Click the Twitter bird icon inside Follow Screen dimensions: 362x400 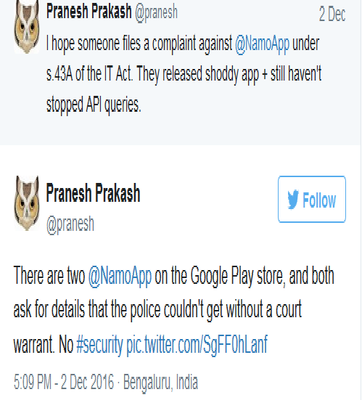(293, 200)
